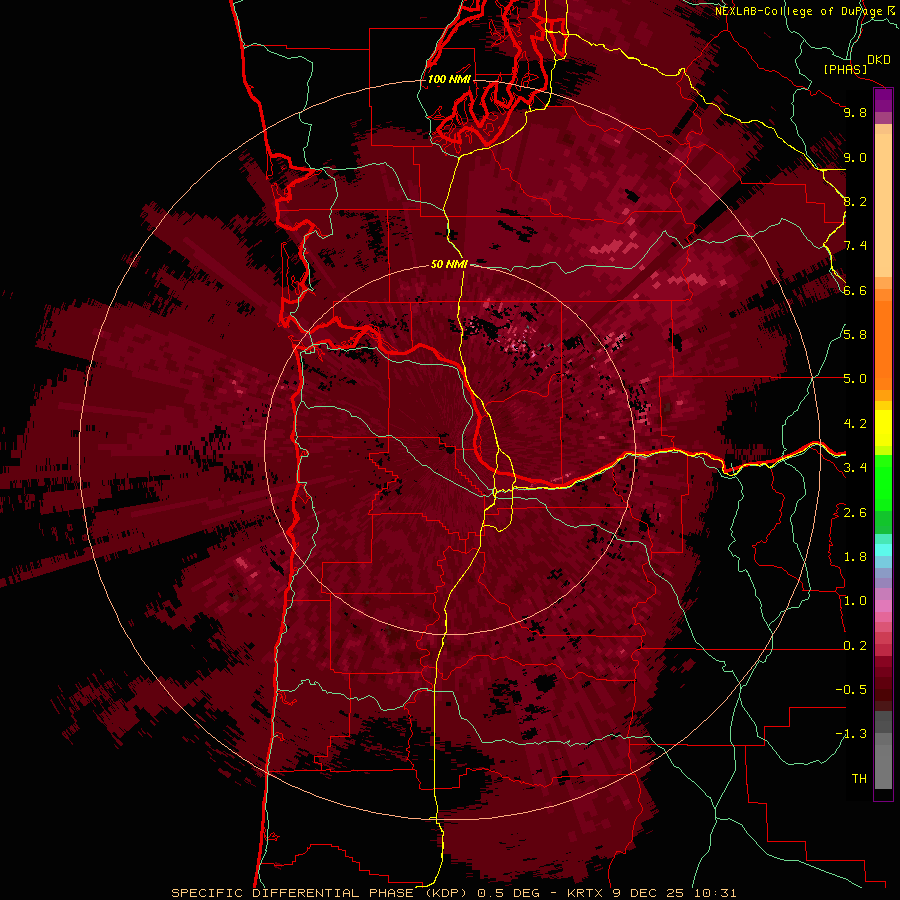The height and width of the screenshot is (900, 900).
Task: Click the 4.2 colorbar scale value
Action: pos(855,424)
